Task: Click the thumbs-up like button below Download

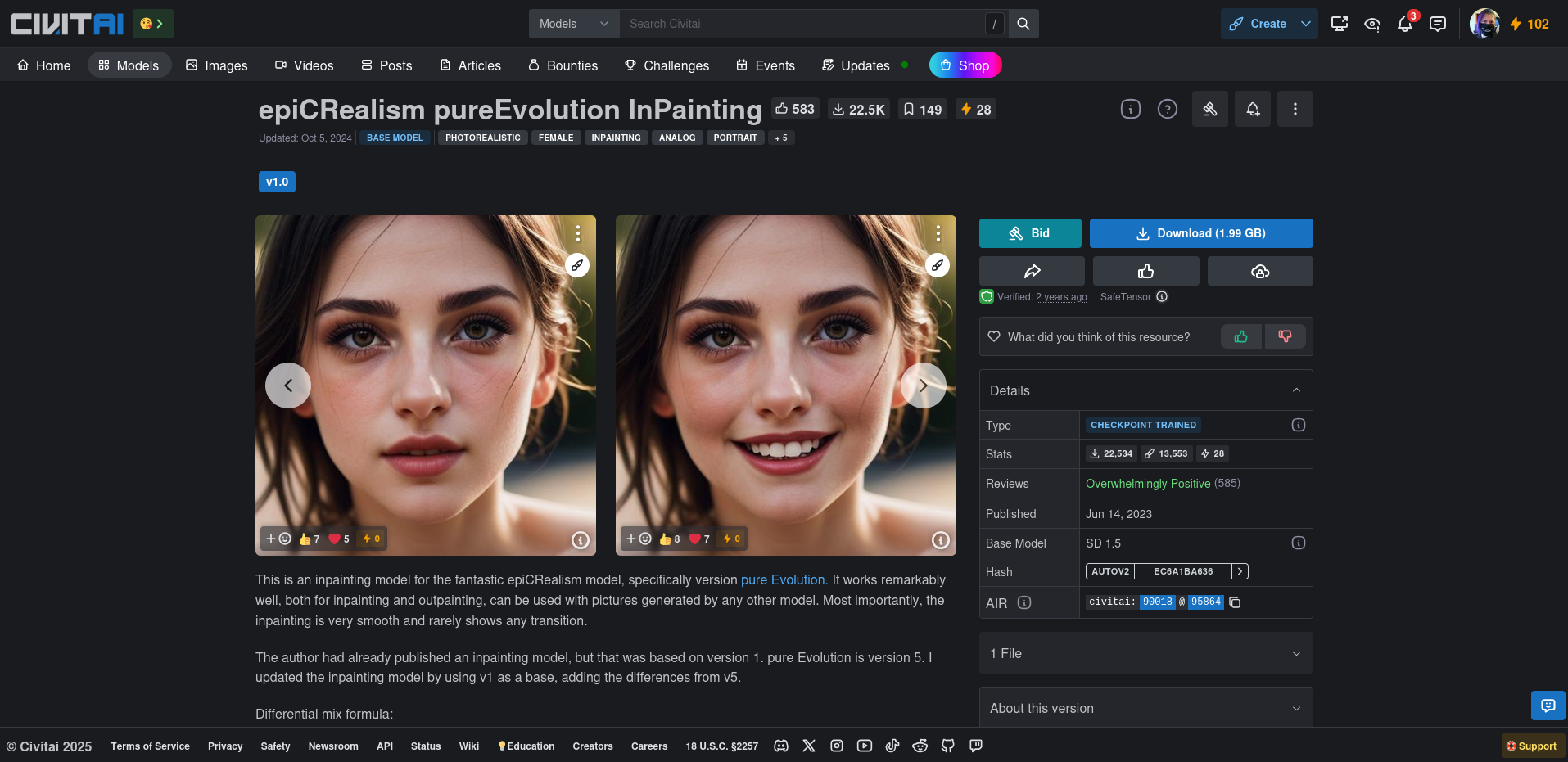Action: tap(1146, 271)
